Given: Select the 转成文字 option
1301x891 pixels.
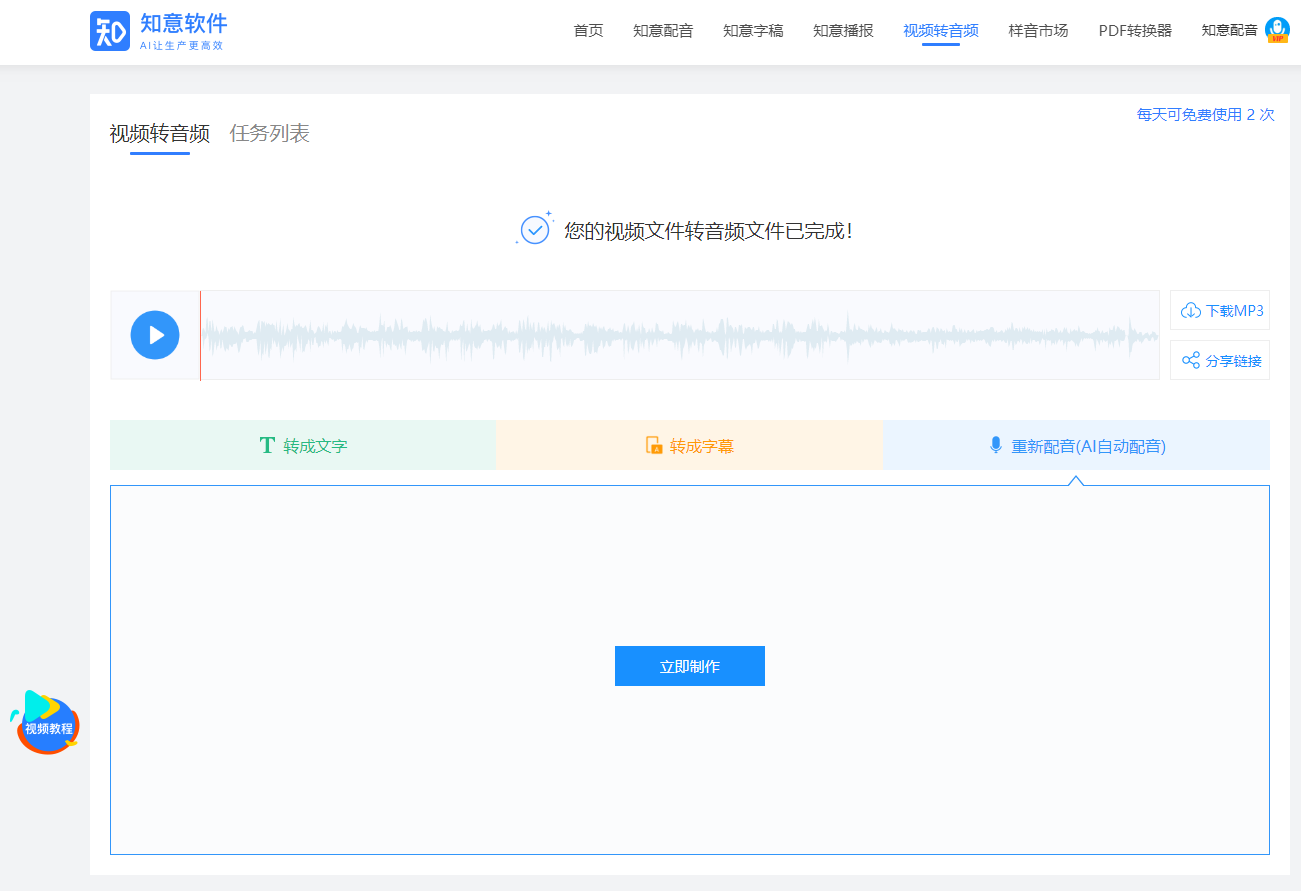Looking at the screenshot, I should [x=303, y=445].
